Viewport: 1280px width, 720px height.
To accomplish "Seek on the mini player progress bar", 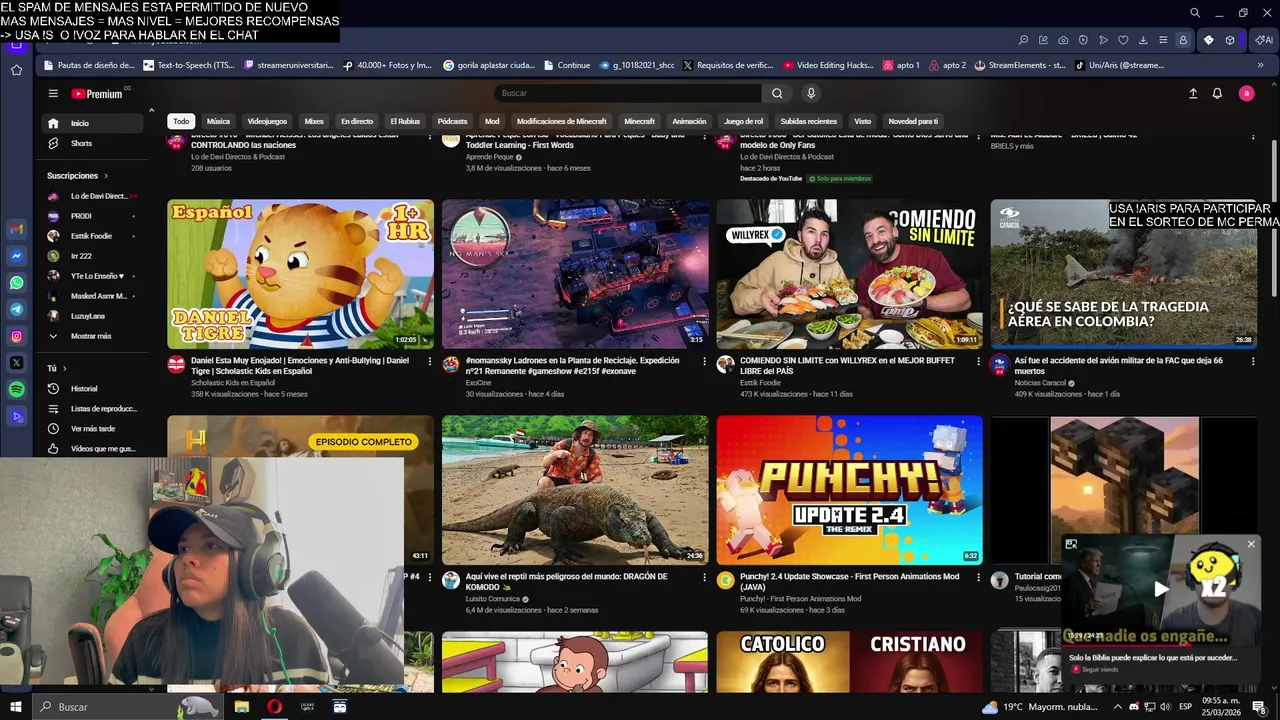I will pos(1161,645).
